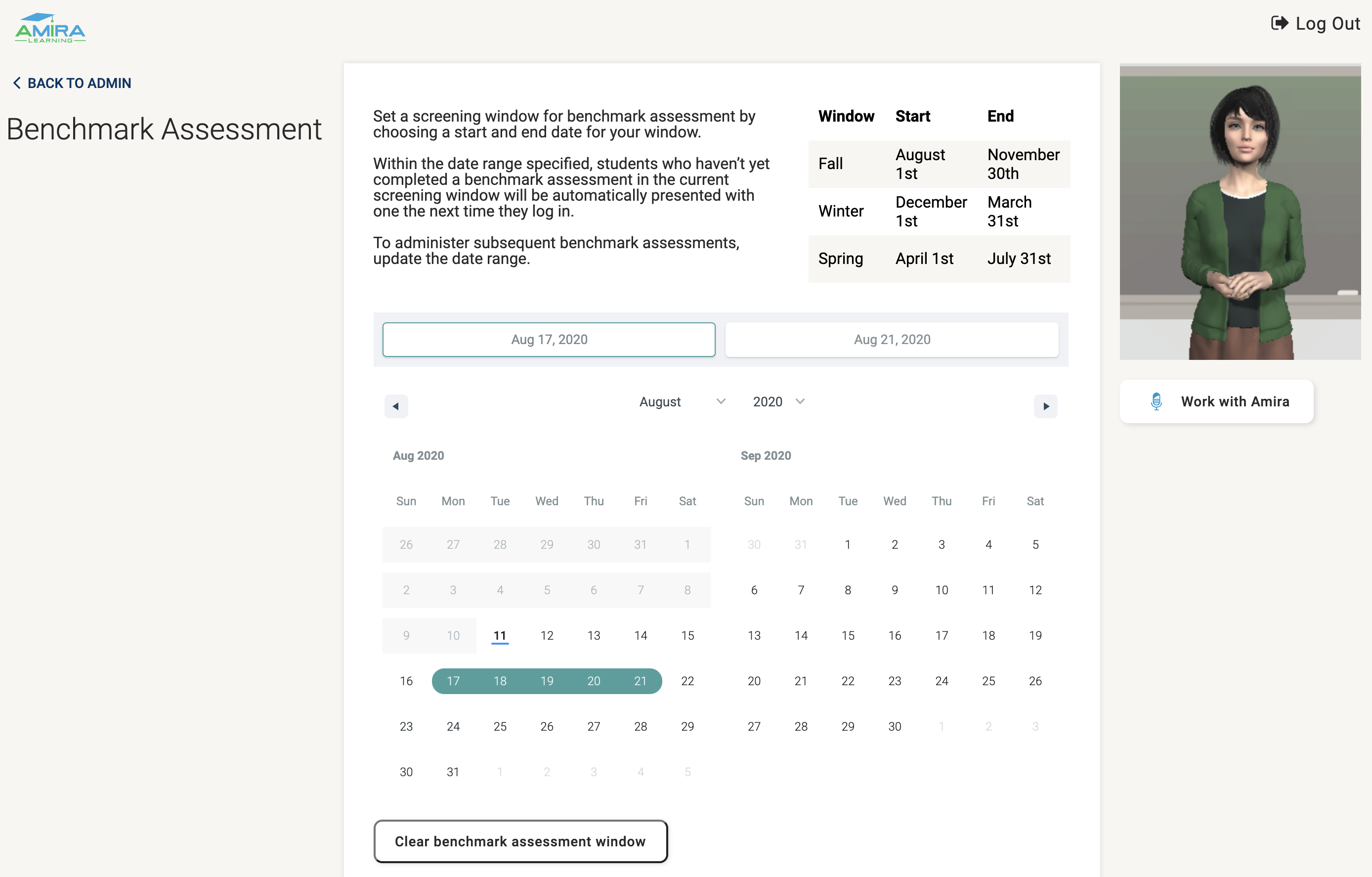Click highlighted date August 20

tap(594, 681)
